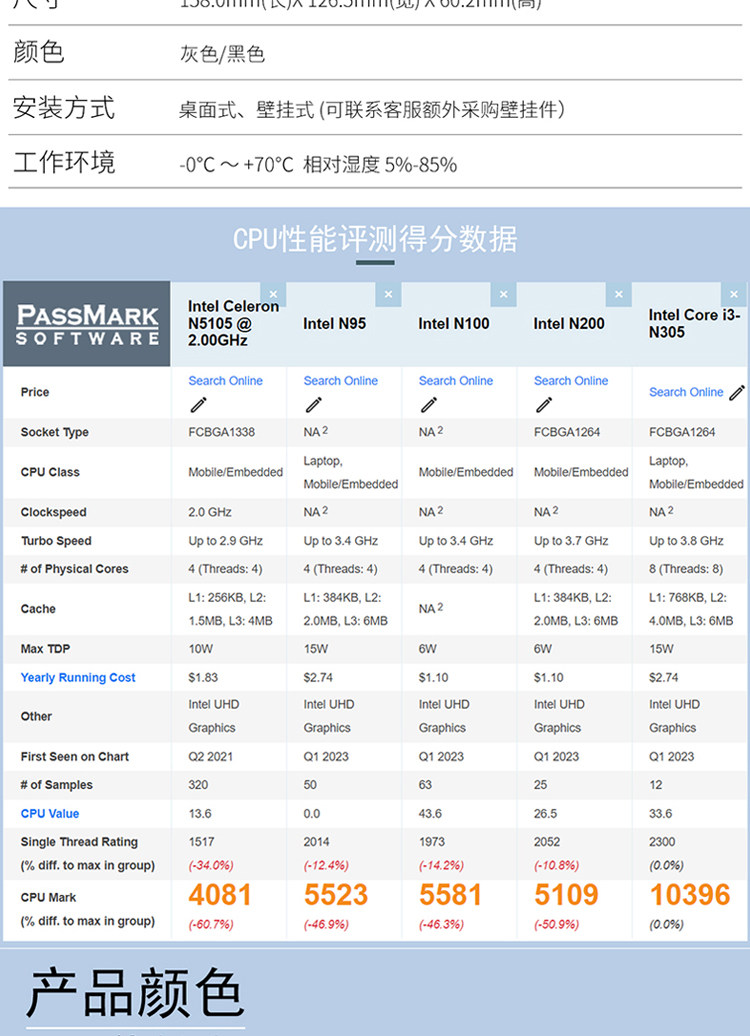Viewport: 750px width, 1036px height.
Task: Click single thread rating 1973
Action: [x=431, y=842]
